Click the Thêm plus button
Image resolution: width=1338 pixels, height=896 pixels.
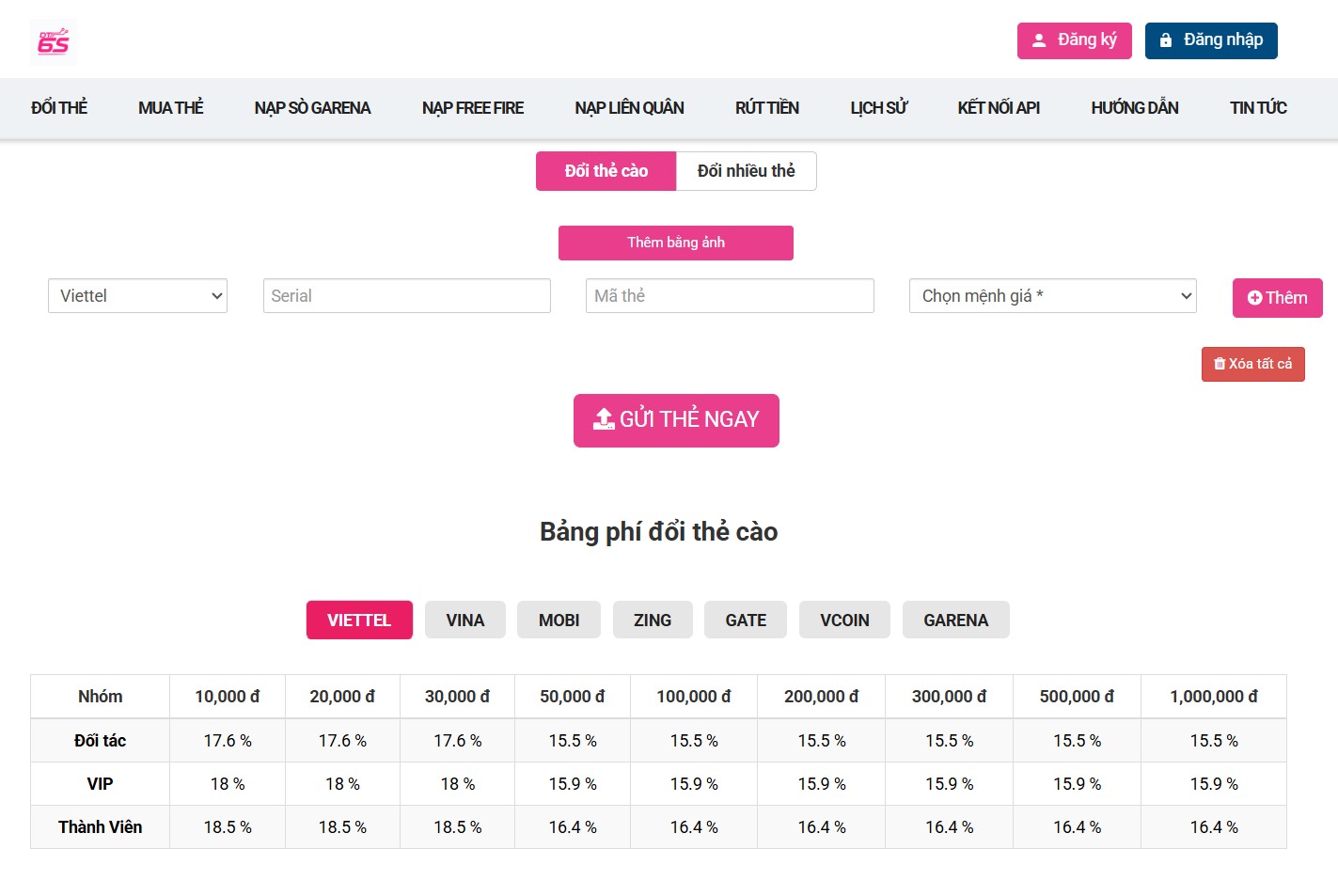pos(1277,298)
